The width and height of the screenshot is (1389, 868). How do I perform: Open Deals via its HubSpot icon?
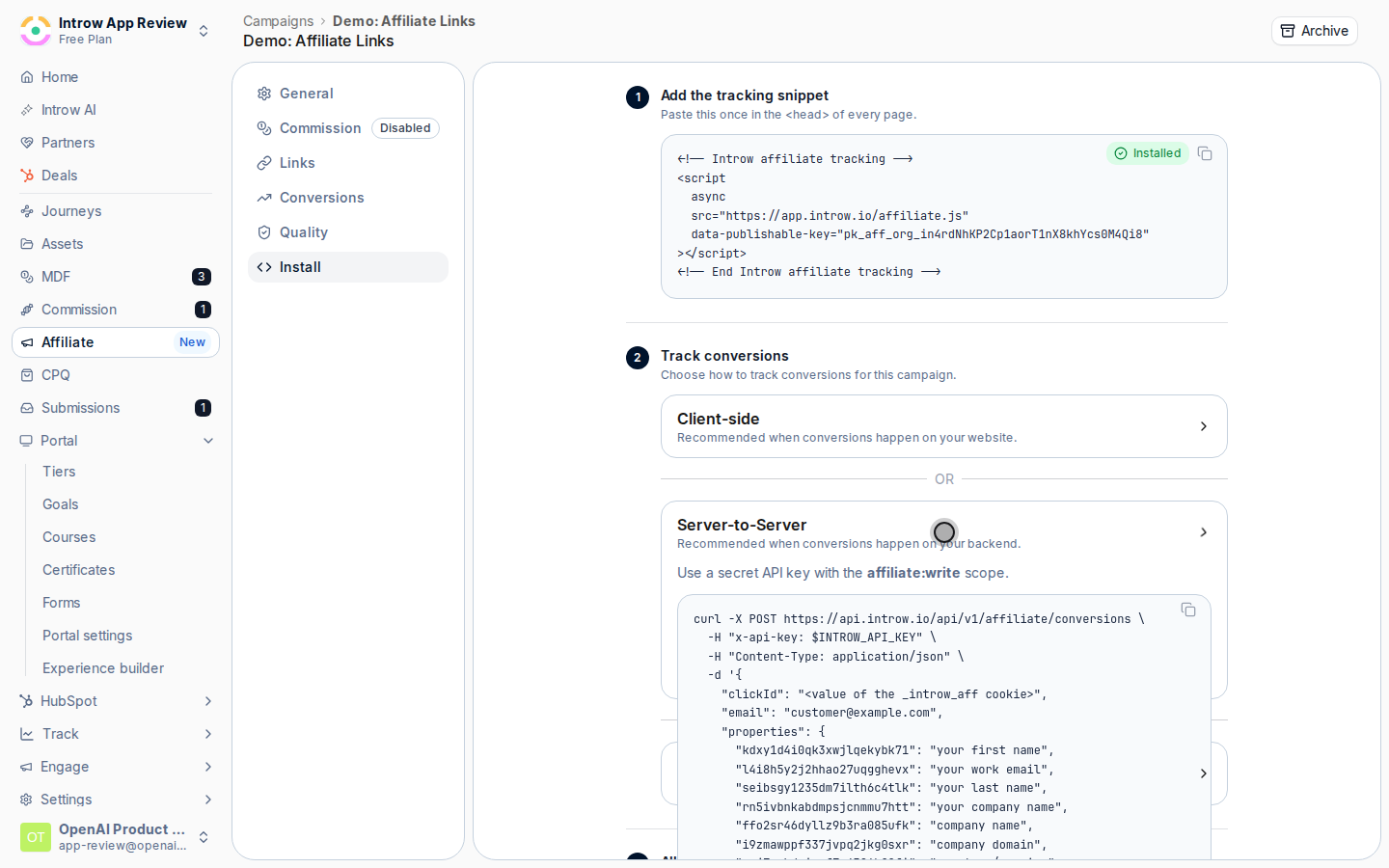27,176
